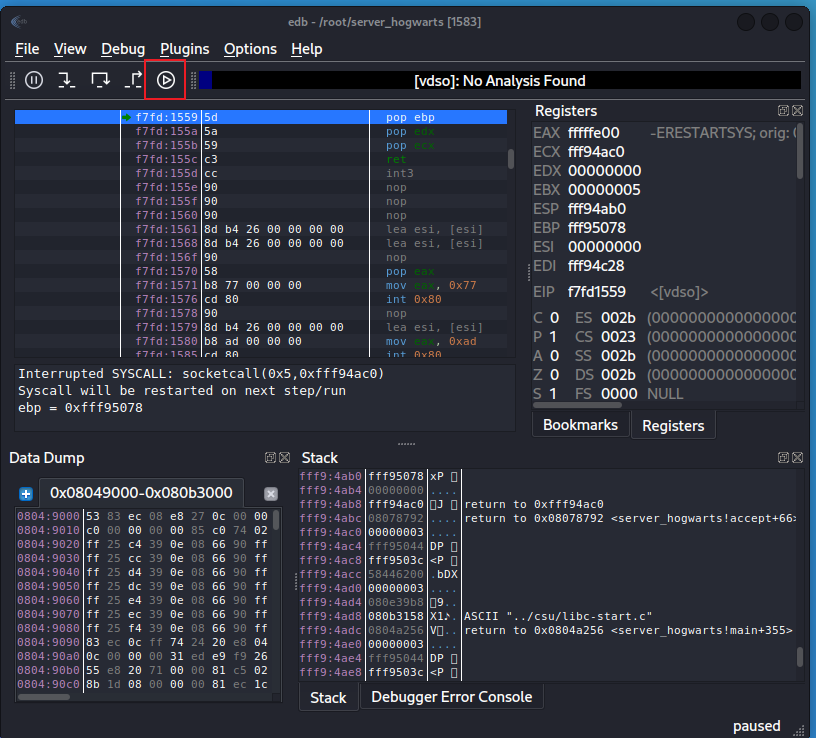Run the program with the highlighted Run icon
This screenshot has height=738, width=816.
166,80
